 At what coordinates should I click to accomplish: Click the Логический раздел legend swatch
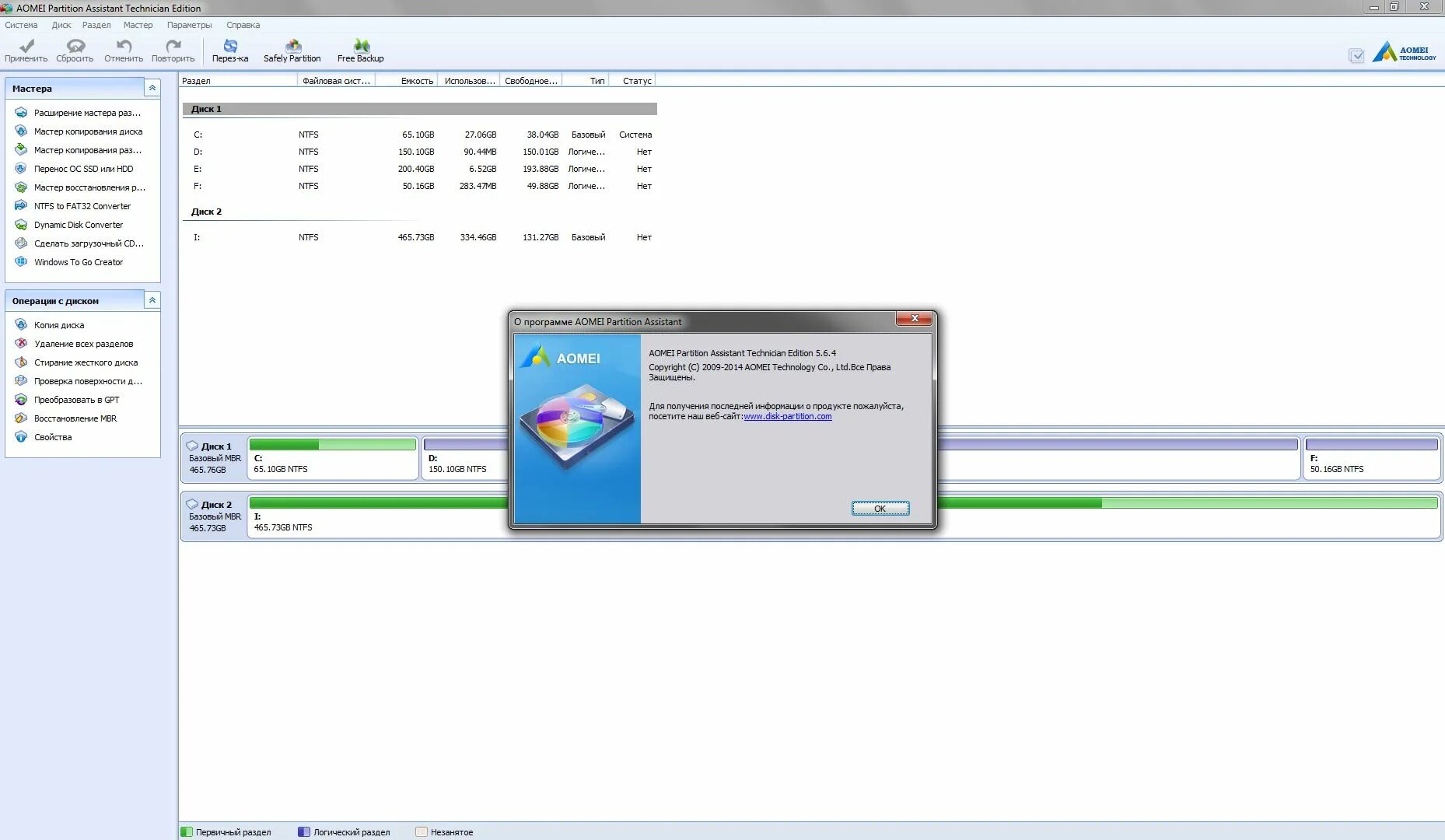click(x=304, y=832)
